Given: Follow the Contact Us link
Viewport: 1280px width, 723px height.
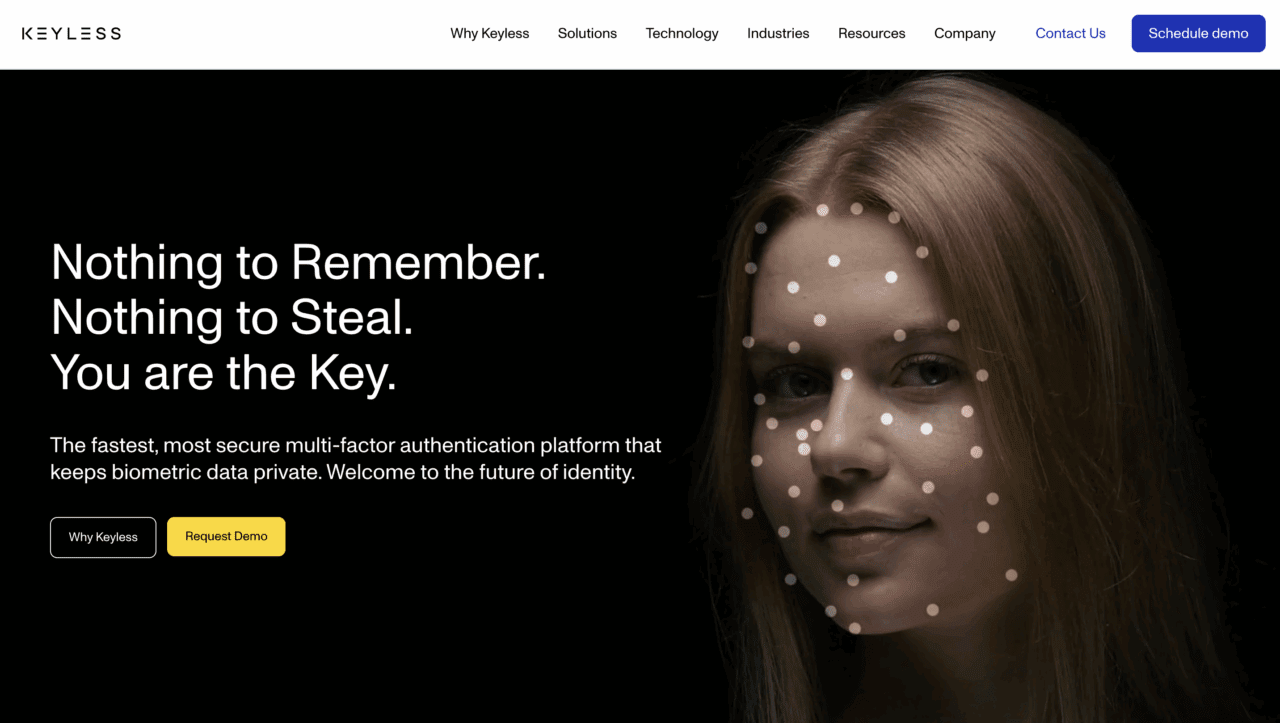Looking at the screenshot, I should point(1070,33).
